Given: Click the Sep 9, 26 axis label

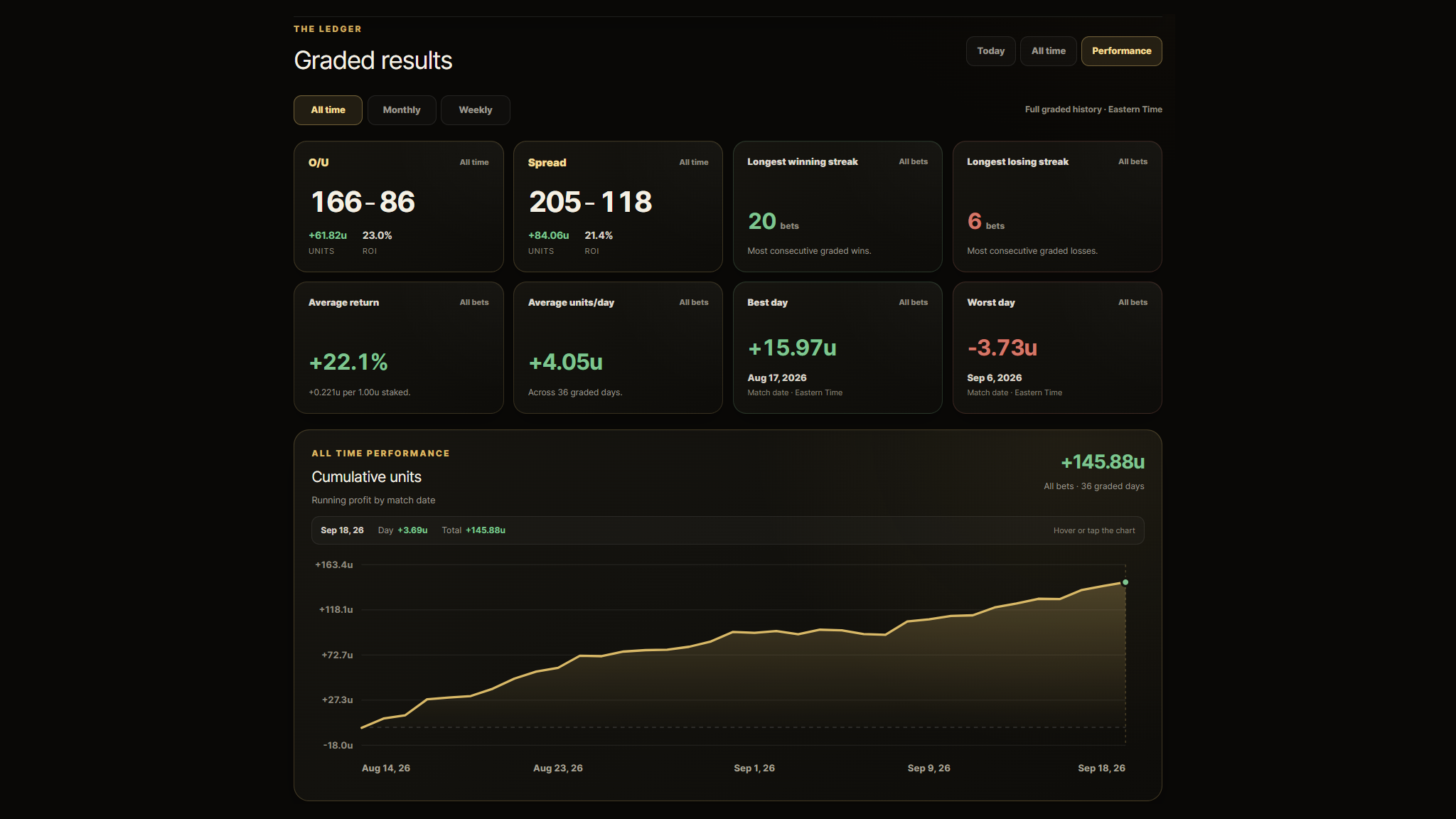Looking at the screenshot, I should 929,769.
